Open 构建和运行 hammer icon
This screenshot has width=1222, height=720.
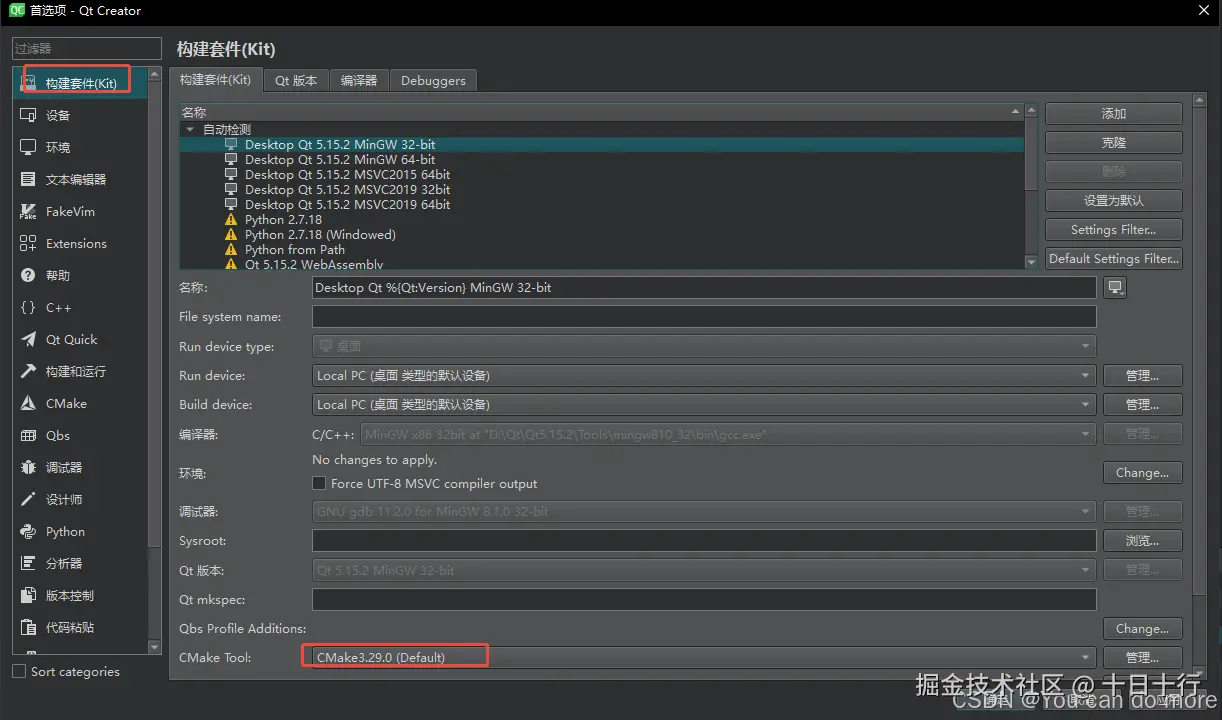tap(28, 371)
